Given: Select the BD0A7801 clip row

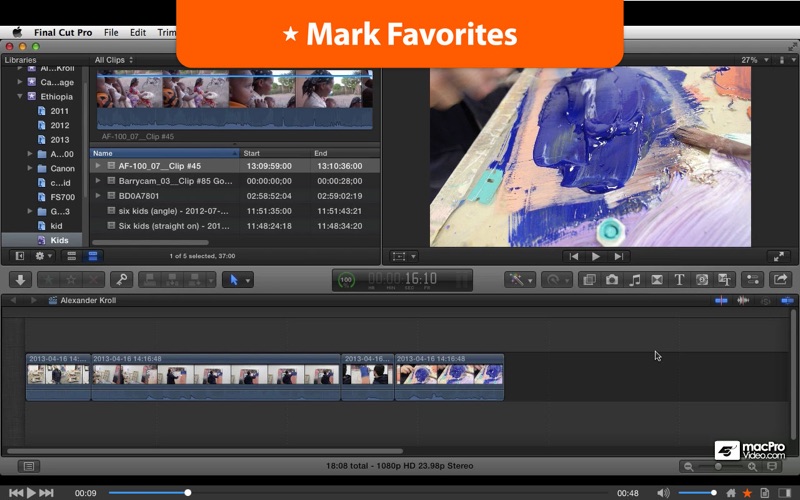Looking at the screenshot, I should (235, 196).
